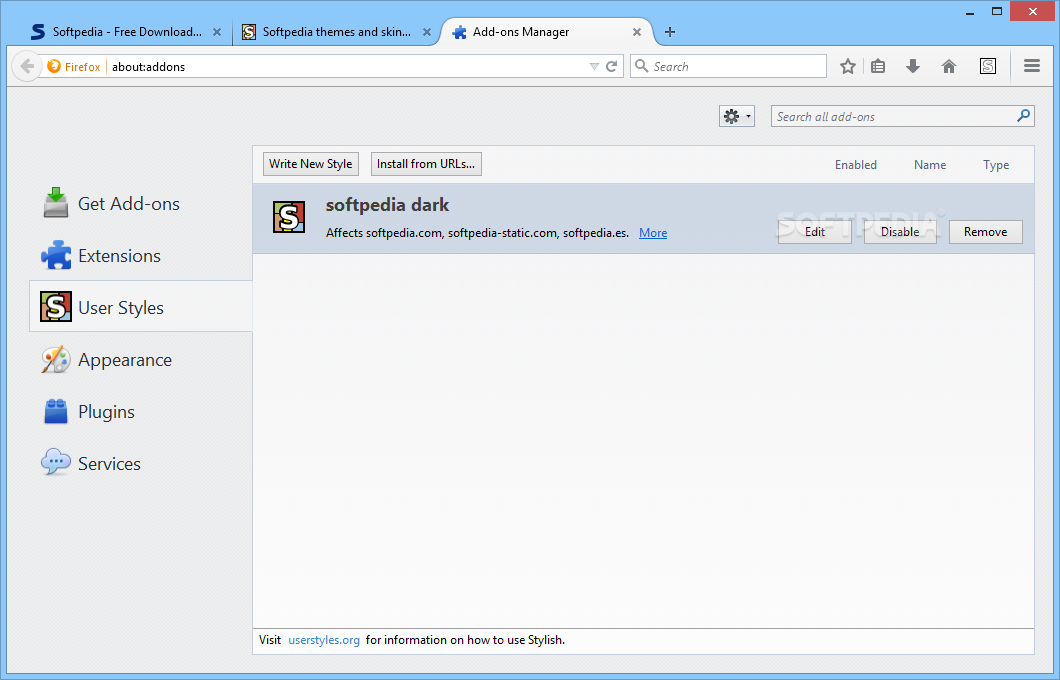Click the back navigation arrow

tap(27, 66)
